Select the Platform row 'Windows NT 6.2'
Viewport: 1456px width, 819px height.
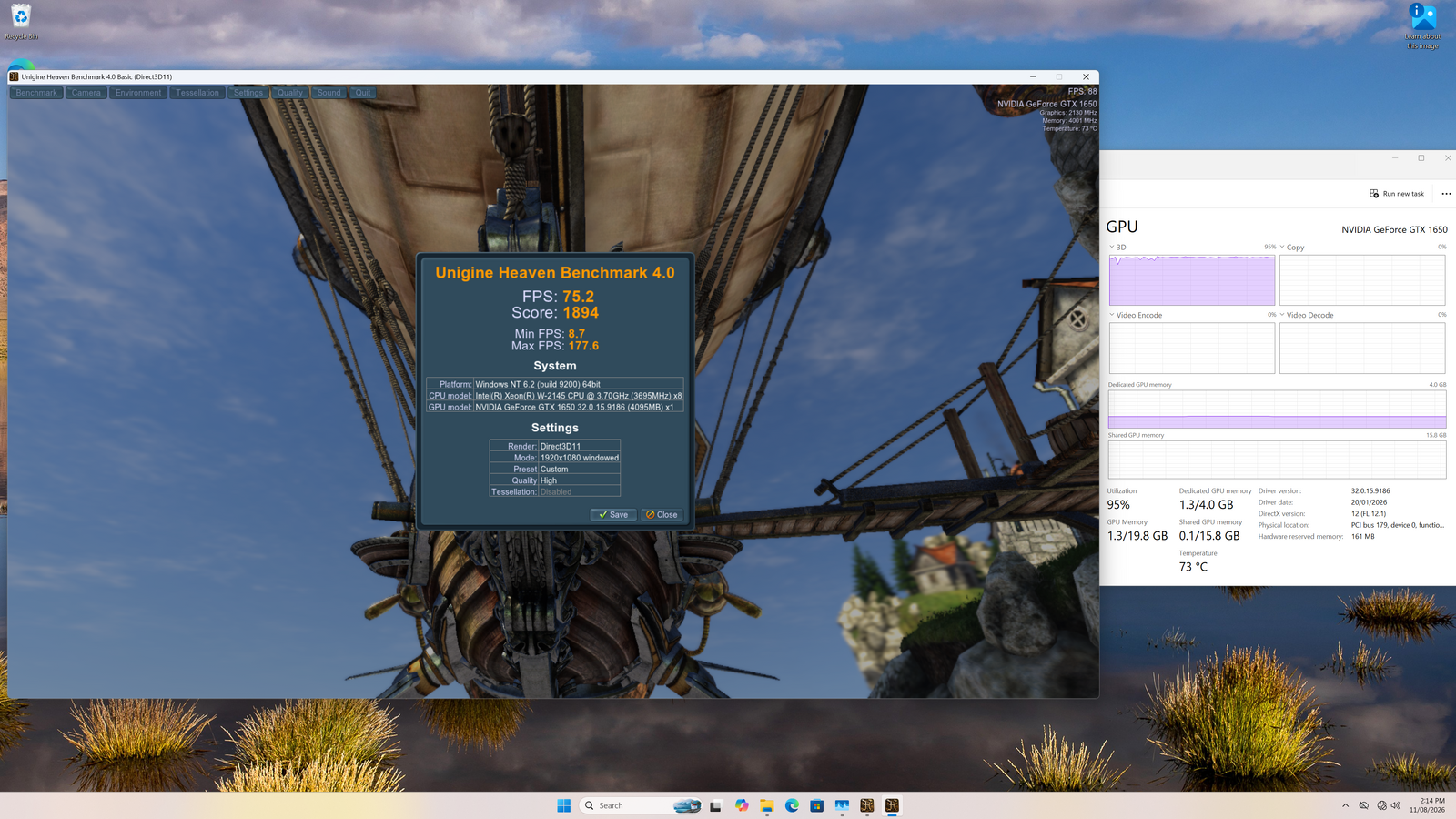click(555, 384)
